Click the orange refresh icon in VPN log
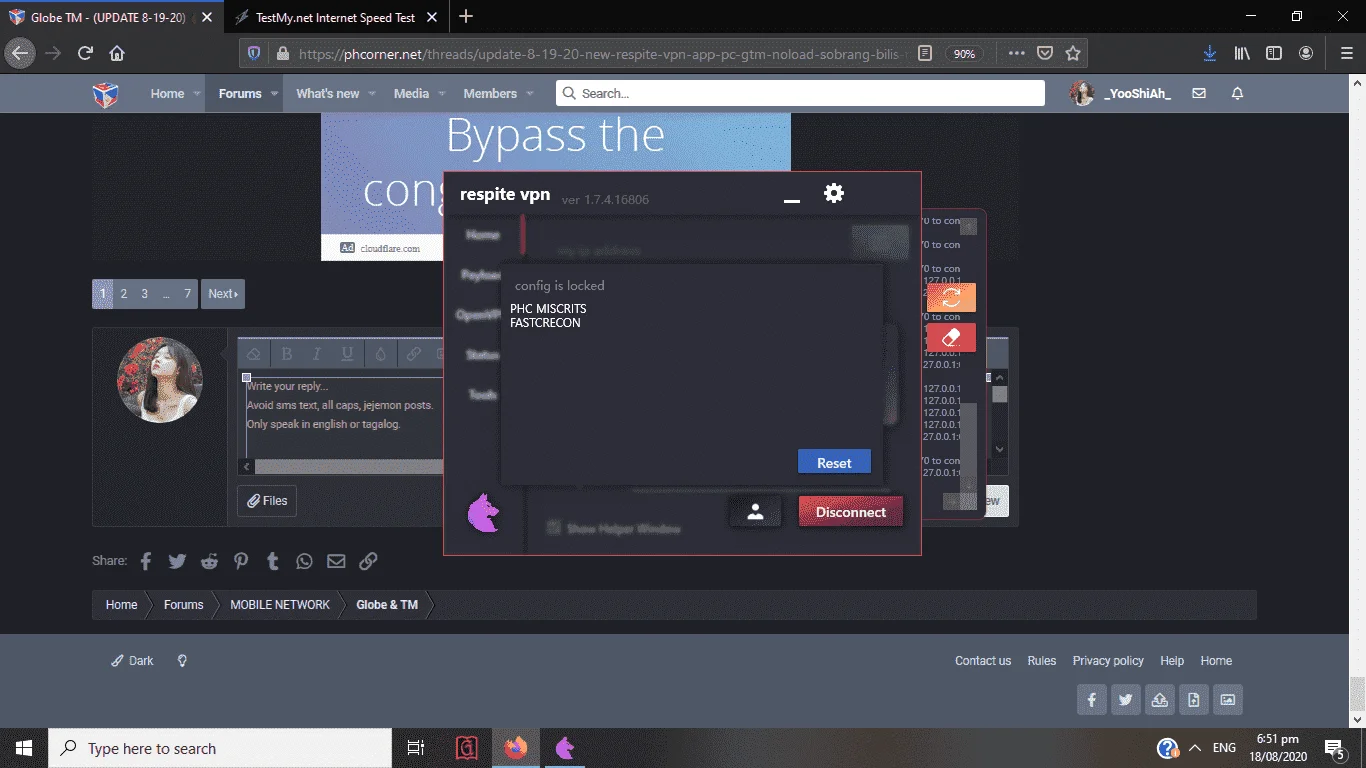 point(951,297)
